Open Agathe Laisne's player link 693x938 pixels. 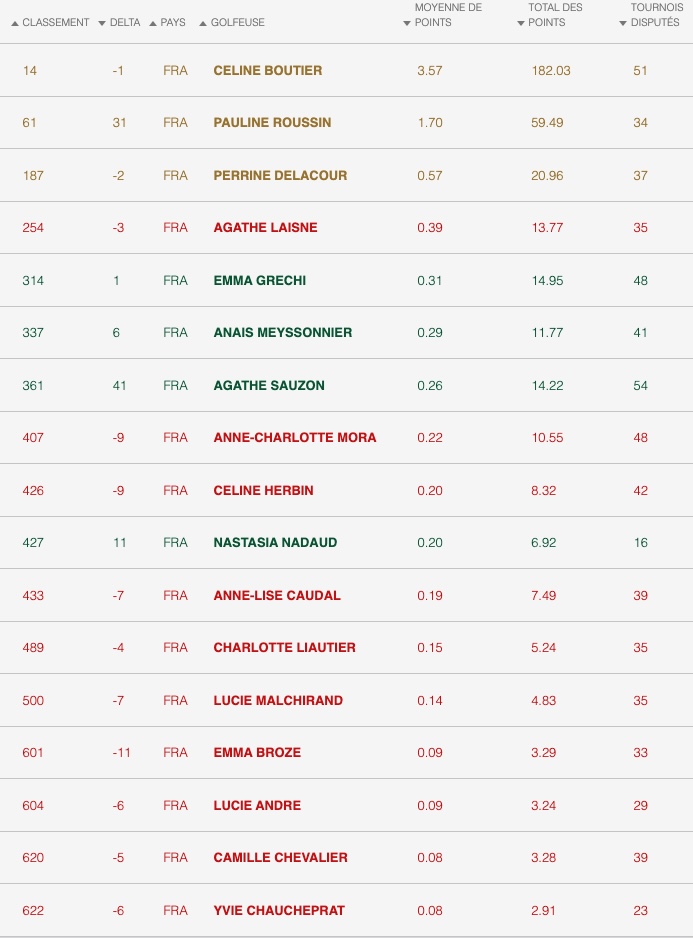click(265, 227)
